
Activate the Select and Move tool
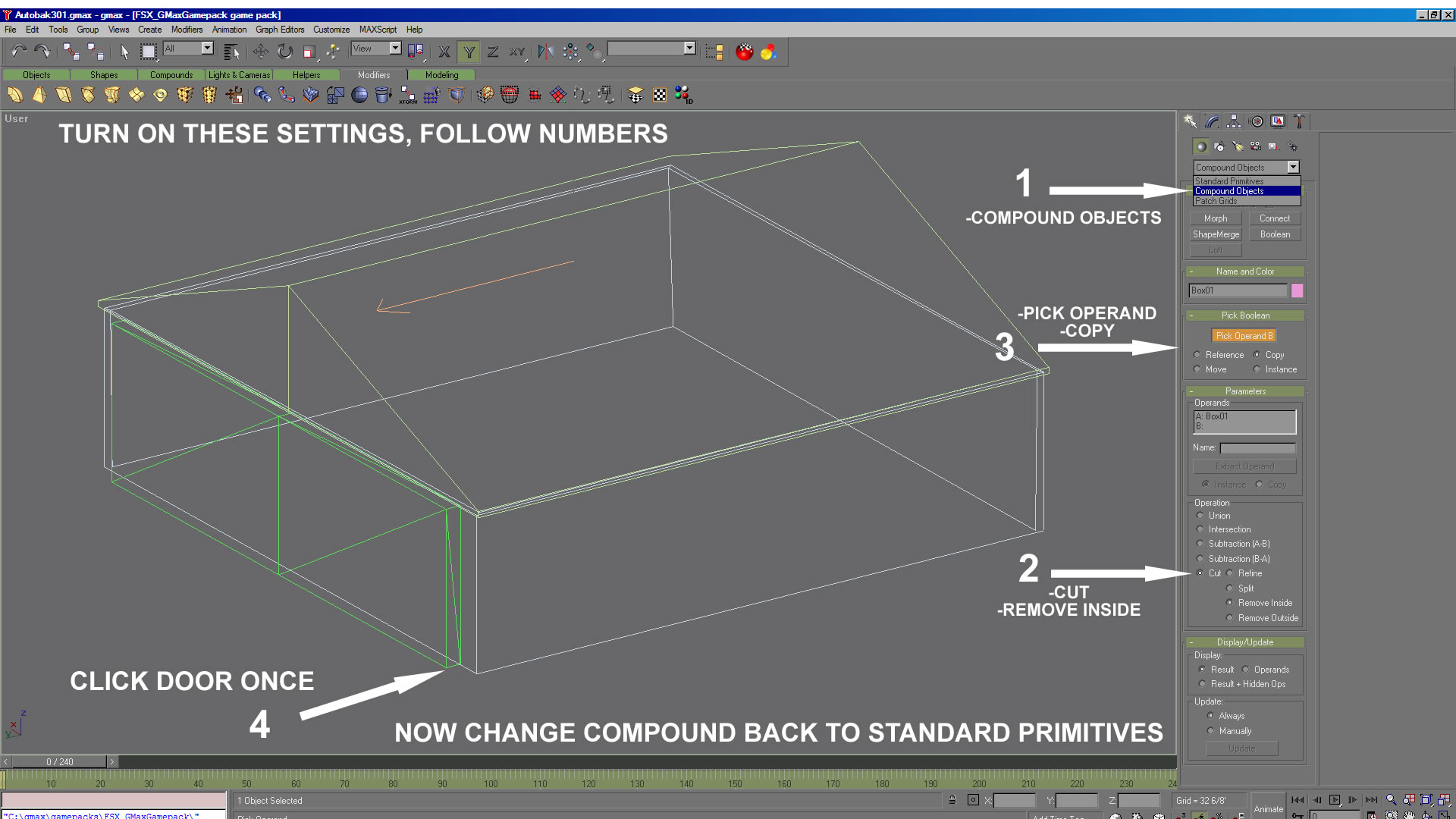[x=260, y=52]
